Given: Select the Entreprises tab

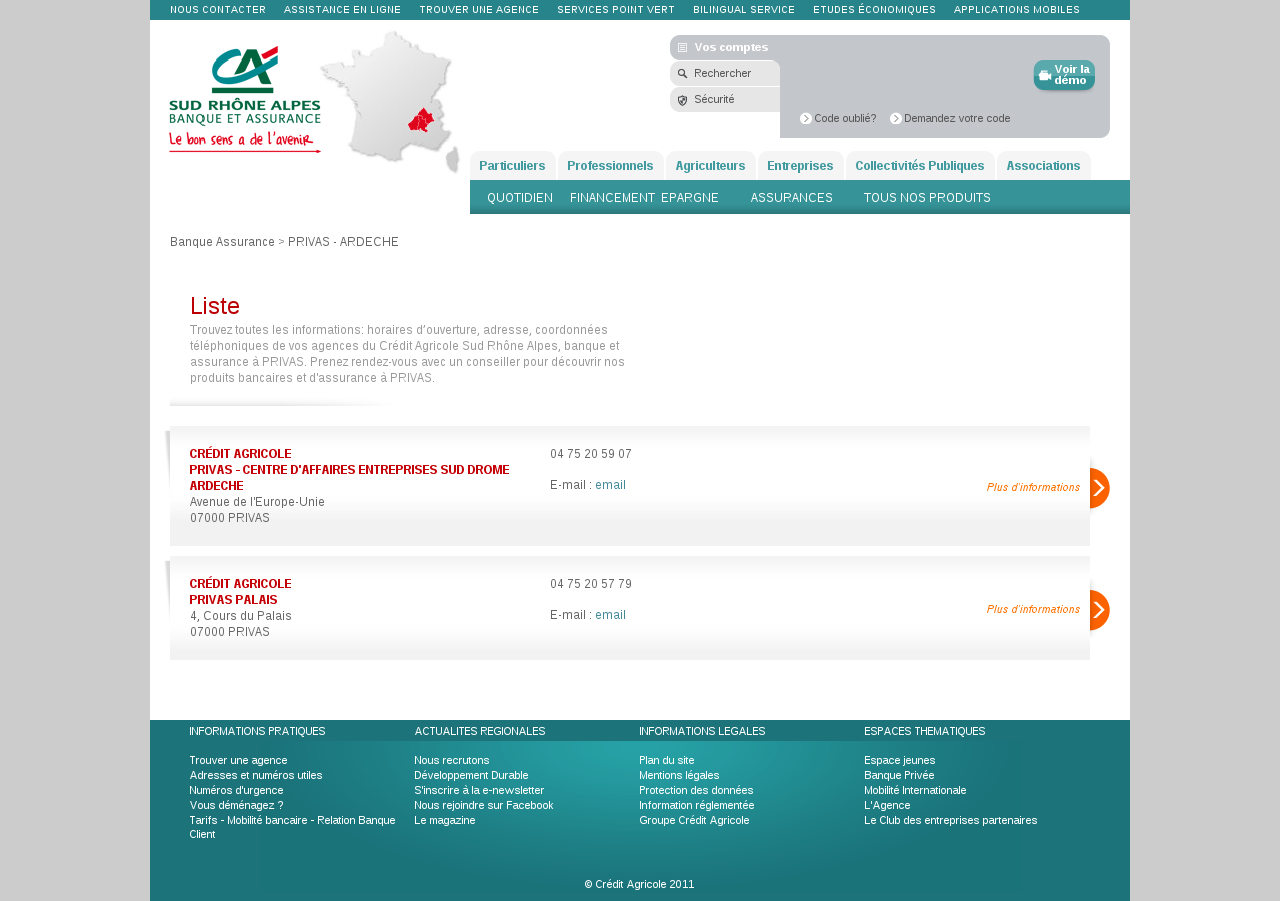Looking at the screenshot, I should 800,166.
